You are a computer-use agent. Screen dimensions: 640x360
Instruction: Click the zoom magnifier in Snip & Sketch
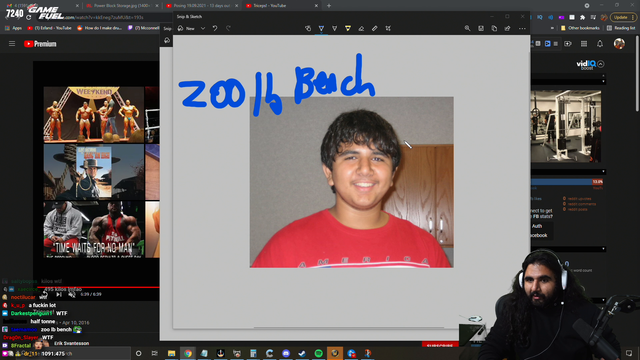(467, 29)
